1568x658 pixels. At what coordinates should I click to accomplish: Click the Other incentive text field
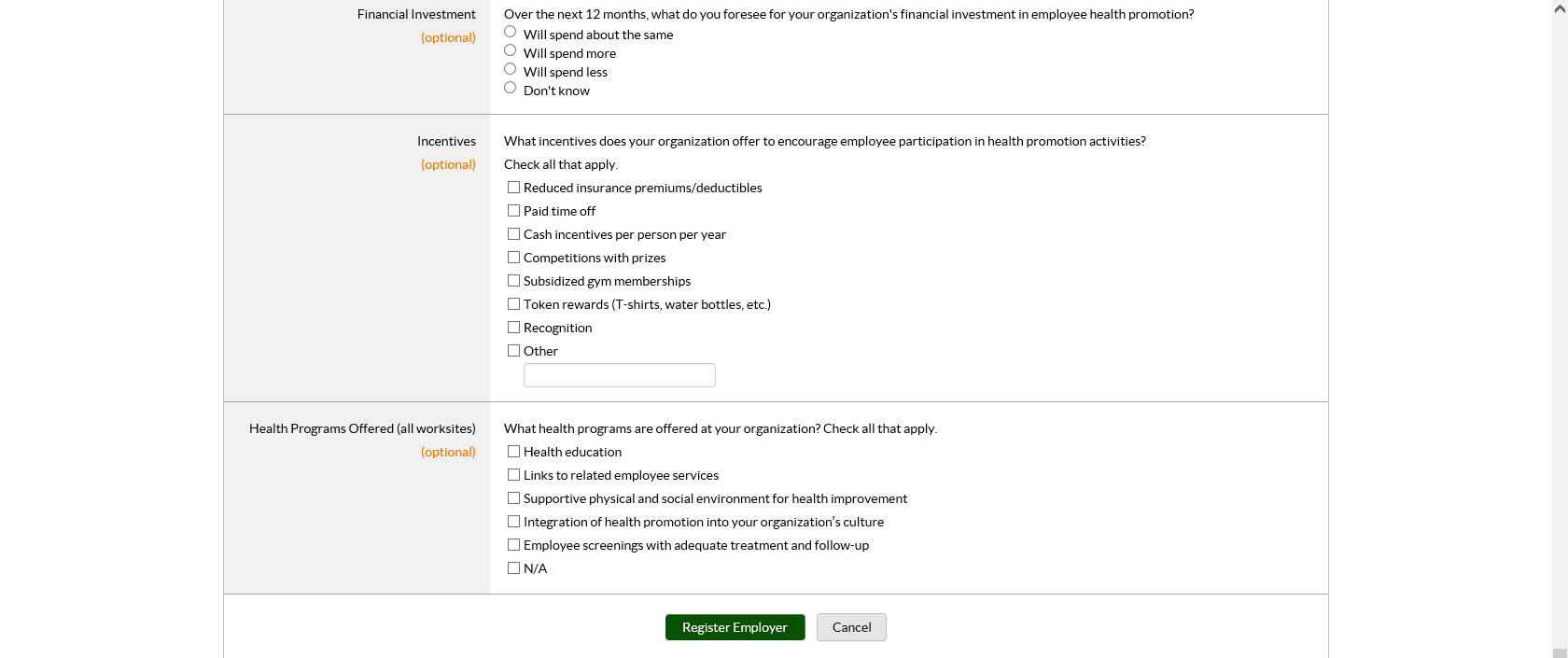click(619, 375)
